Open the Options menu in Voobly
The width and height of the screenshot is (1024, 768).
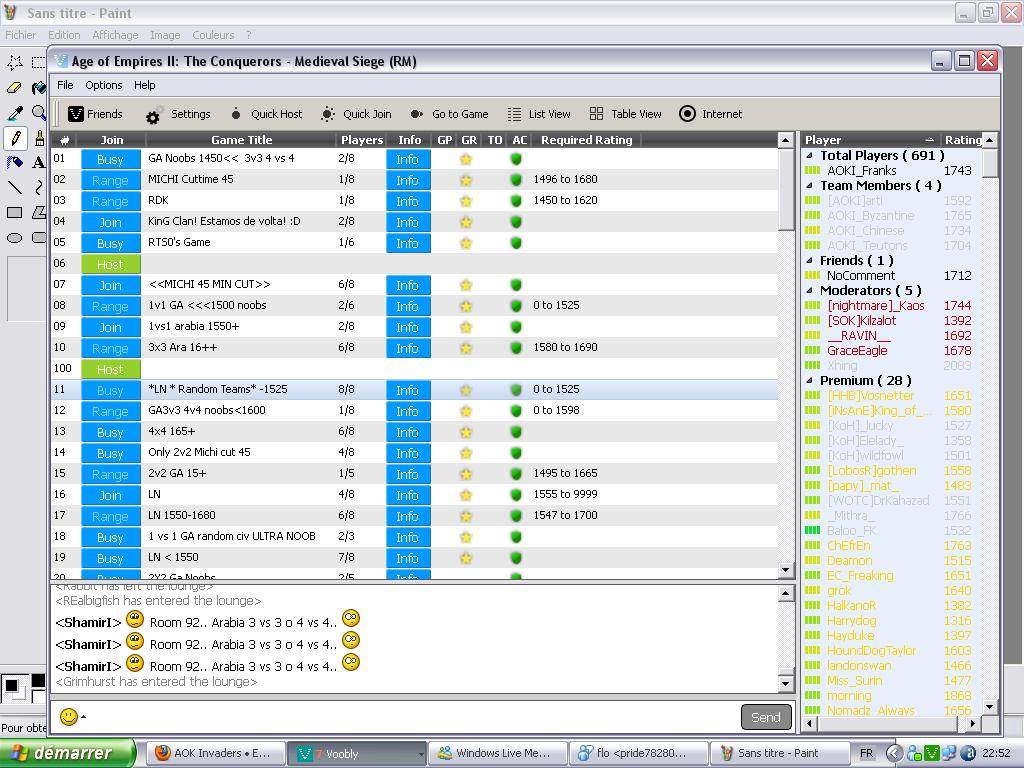(104, 85)
